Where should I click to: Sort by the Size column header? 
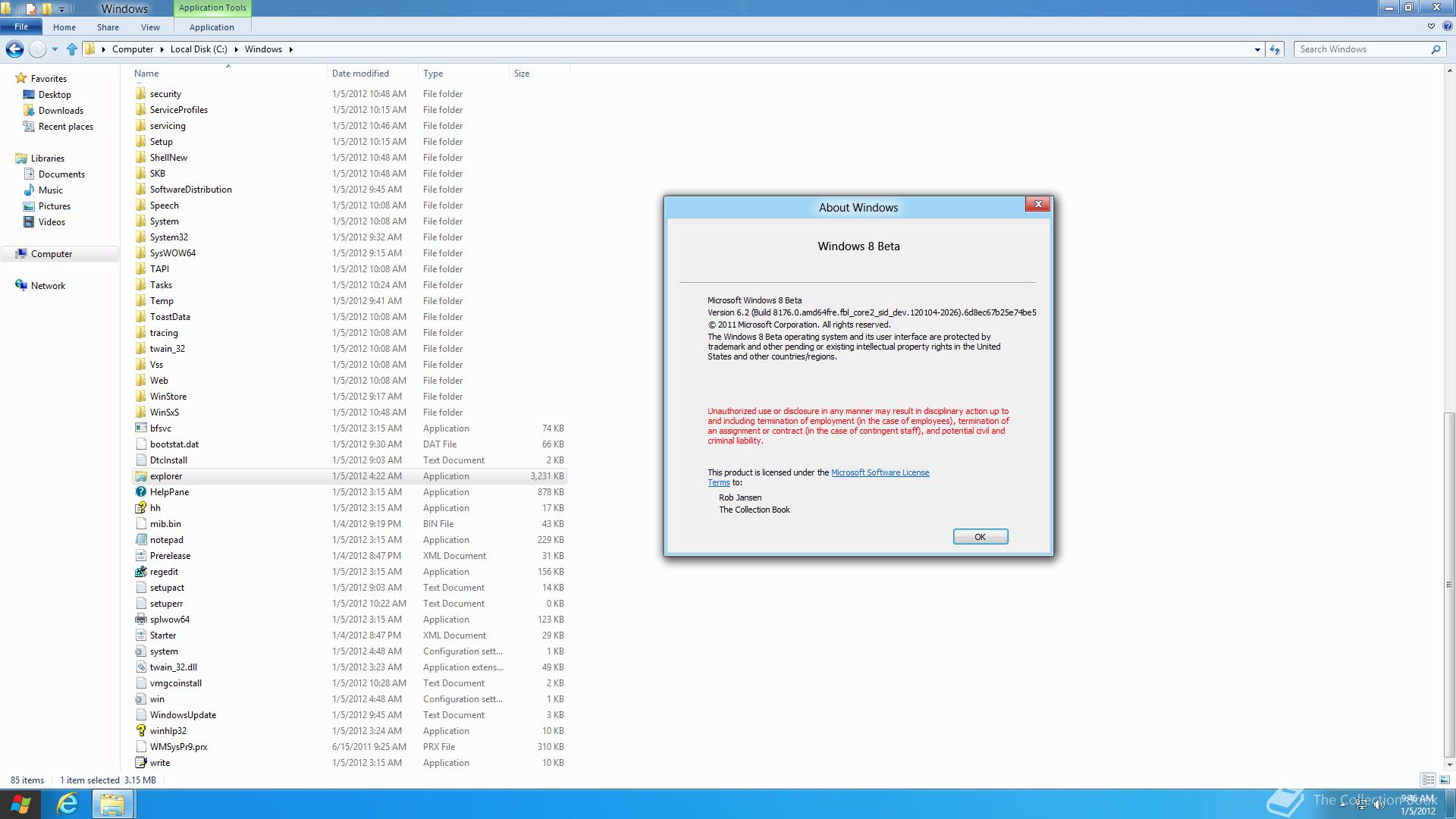pyautogui.click(x=522, y=74)
